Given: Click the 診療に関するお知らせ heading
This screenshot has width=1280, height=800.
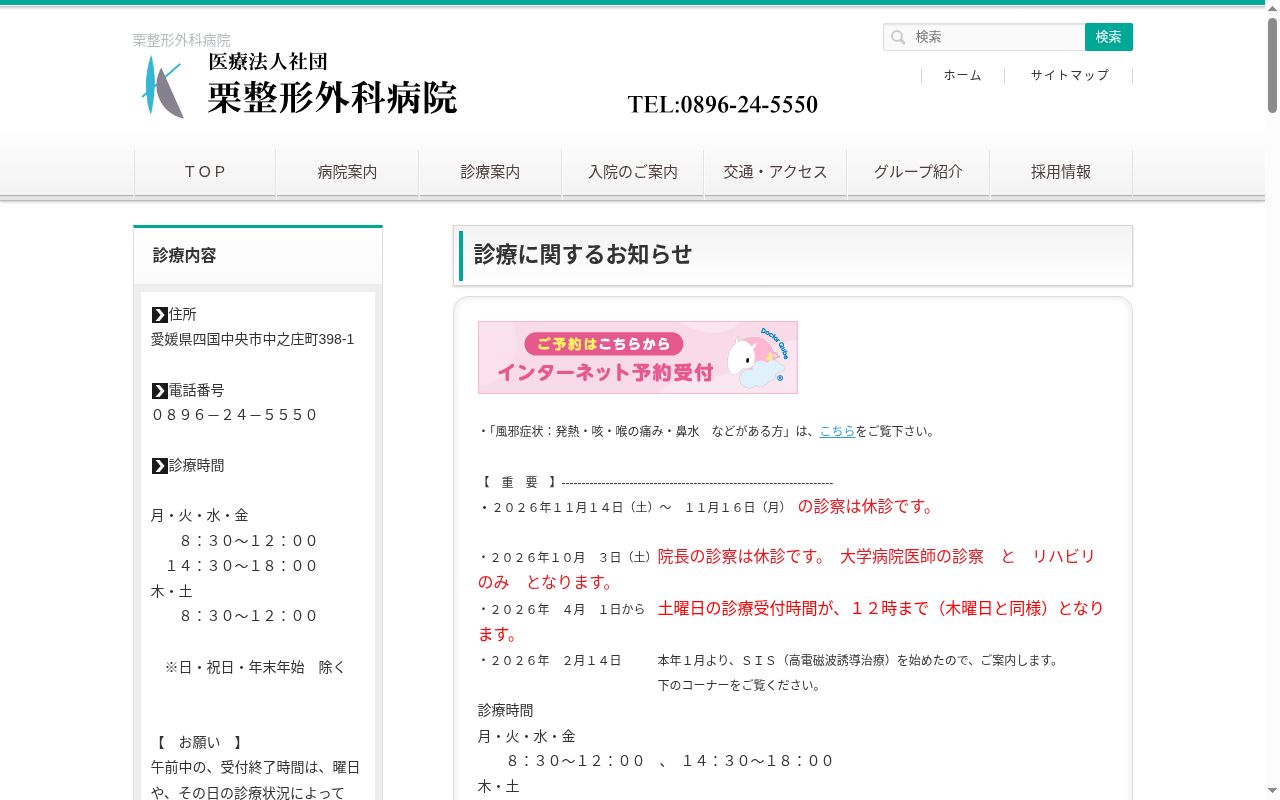Looking at the screenshot, I should 583,255.
